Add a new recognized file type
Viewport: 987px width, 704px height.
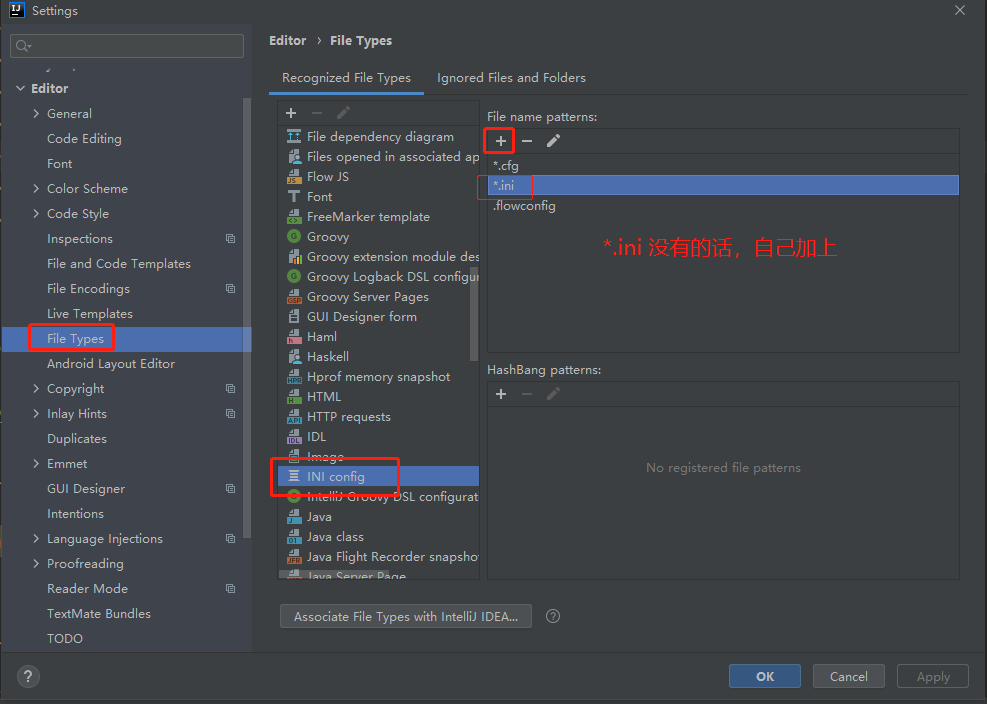point(291,113)
